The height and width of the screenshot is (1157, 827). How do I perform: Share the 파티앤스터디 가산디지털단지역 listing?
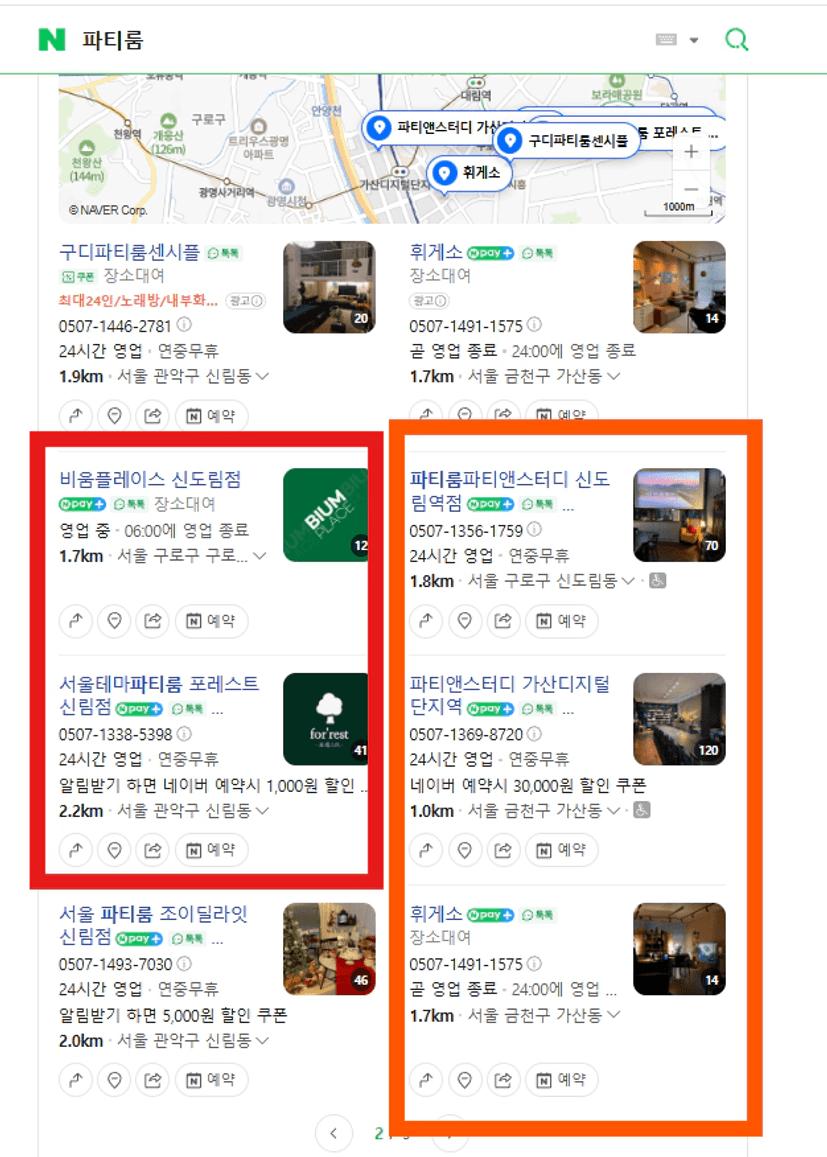coord(502,850)
